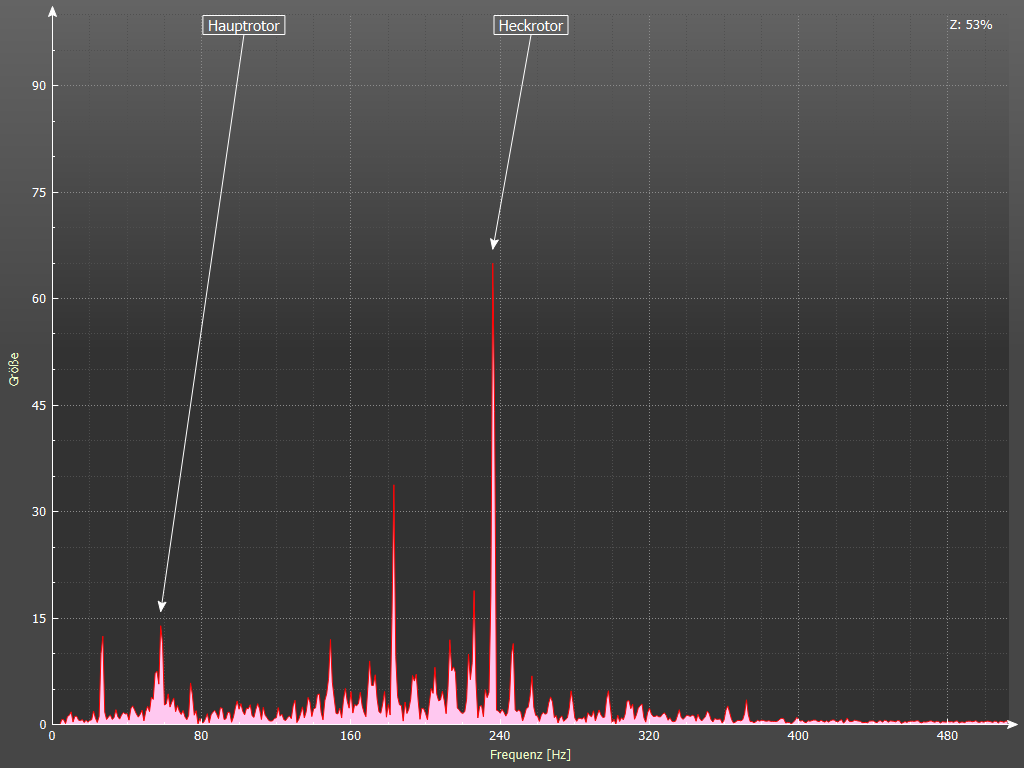The width and height of the screenshot is (1024, 768).
Task: Click the 45 tick on Größe axis
Action: 39,405
